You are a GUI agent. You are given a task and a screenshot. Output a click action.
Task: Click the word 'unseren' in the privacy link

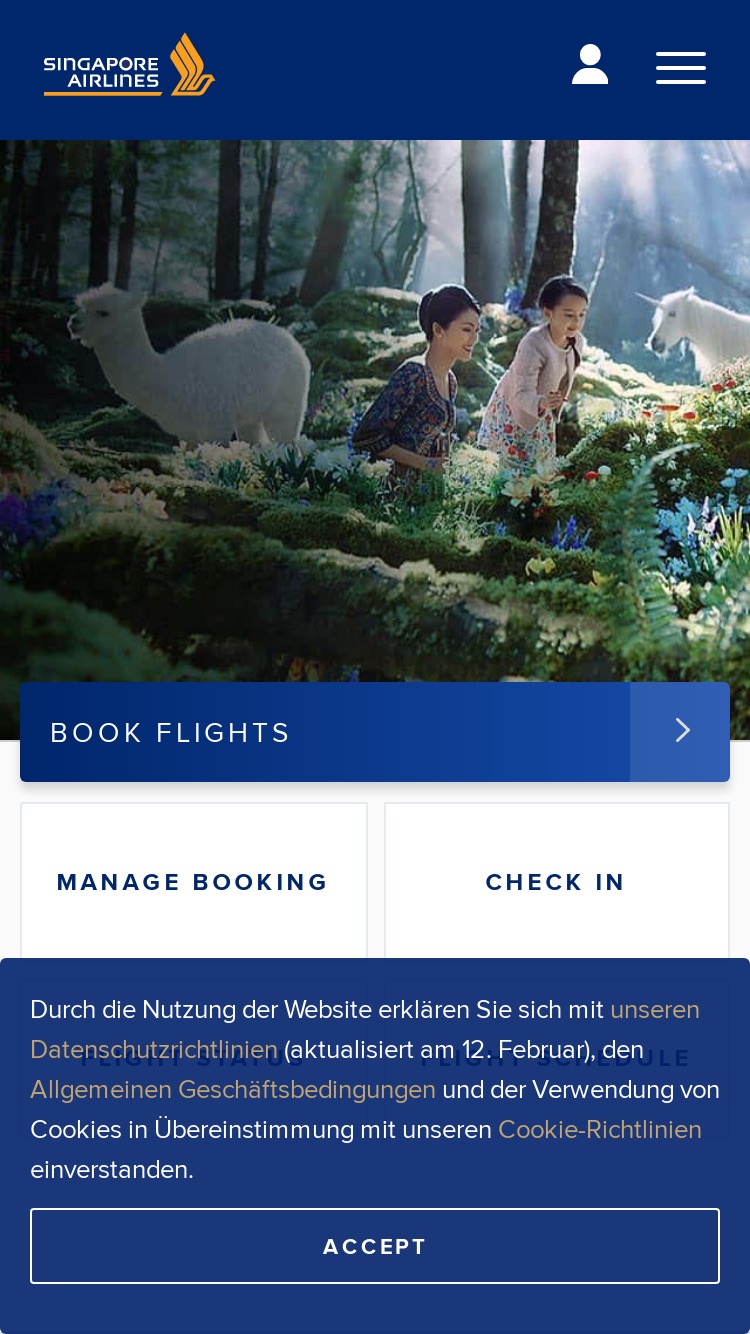[x=655, y=1009]
